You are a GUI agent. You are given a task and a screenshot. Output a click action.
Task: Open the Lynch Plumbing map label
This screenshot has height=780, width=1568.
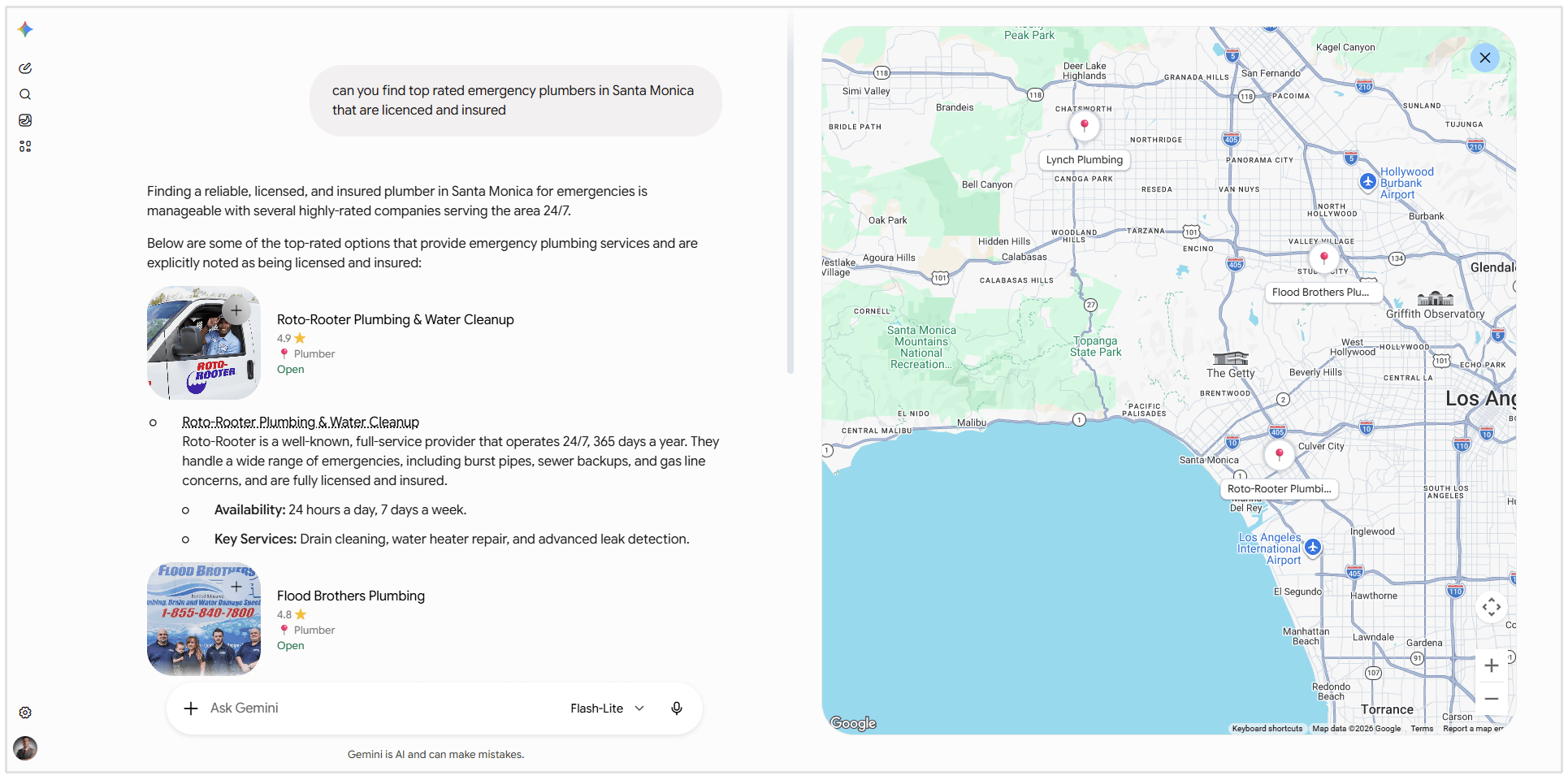pos(1085,160)
